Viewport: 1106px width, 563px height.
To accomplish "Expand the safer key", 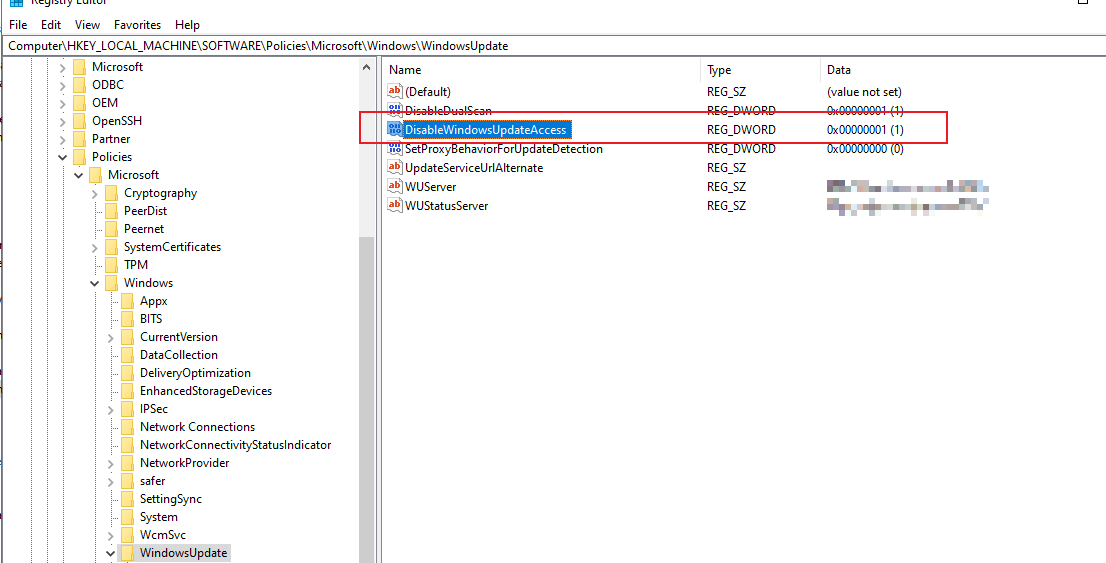I will pyautogui.click(x=111, y=481).
